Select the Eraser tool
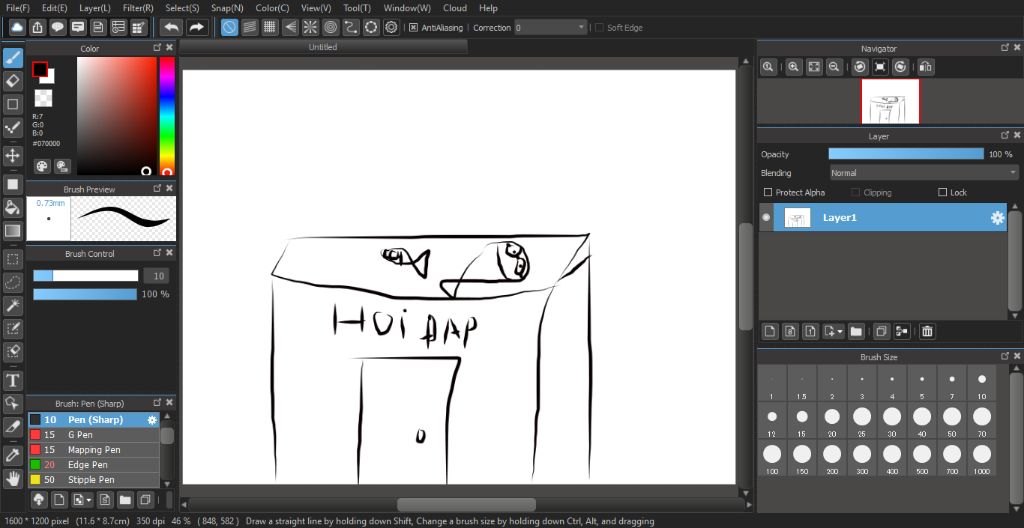Screen dimensions: 1024x528 click(12, 81)
